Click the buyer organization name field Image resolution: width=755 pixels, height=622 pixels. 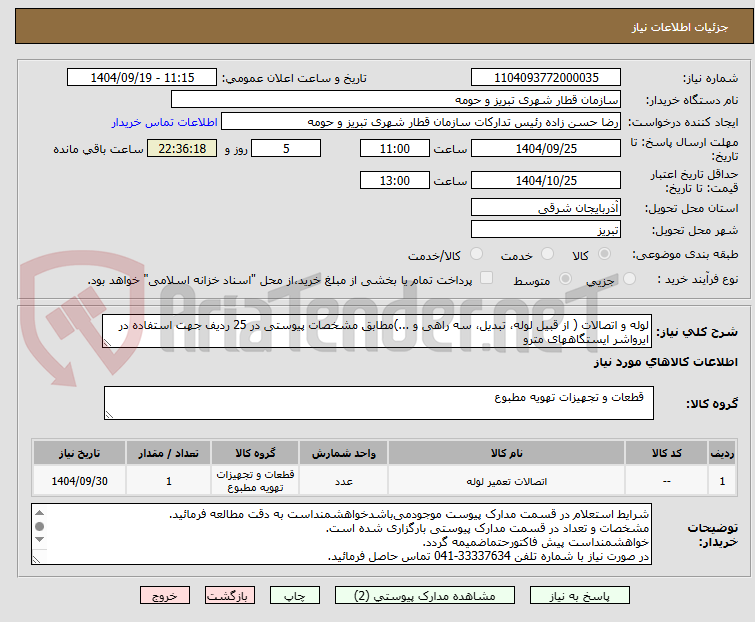[396, 100]
